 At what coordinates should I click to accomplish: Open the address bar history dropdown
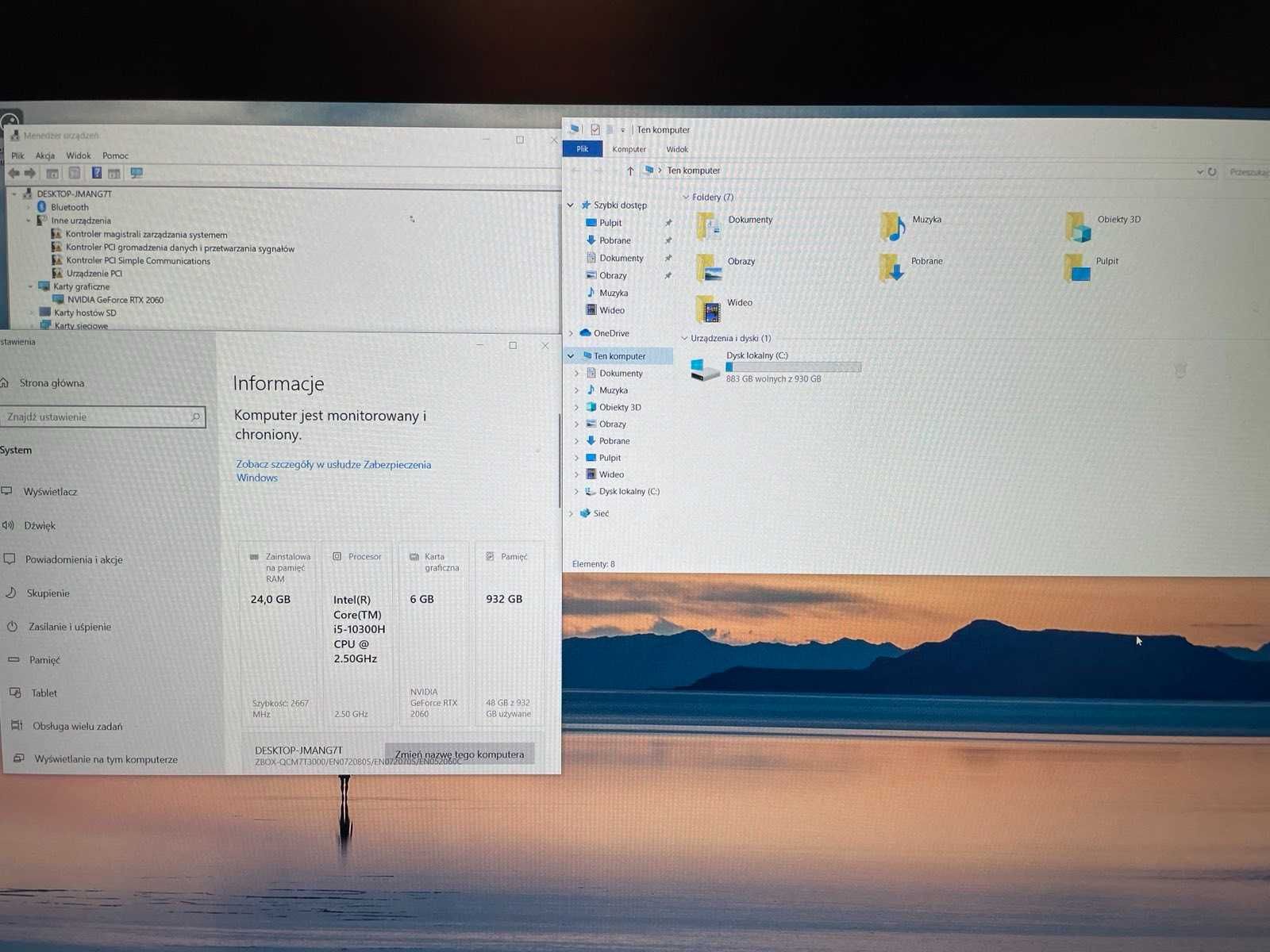click(x=1199, y=171)
